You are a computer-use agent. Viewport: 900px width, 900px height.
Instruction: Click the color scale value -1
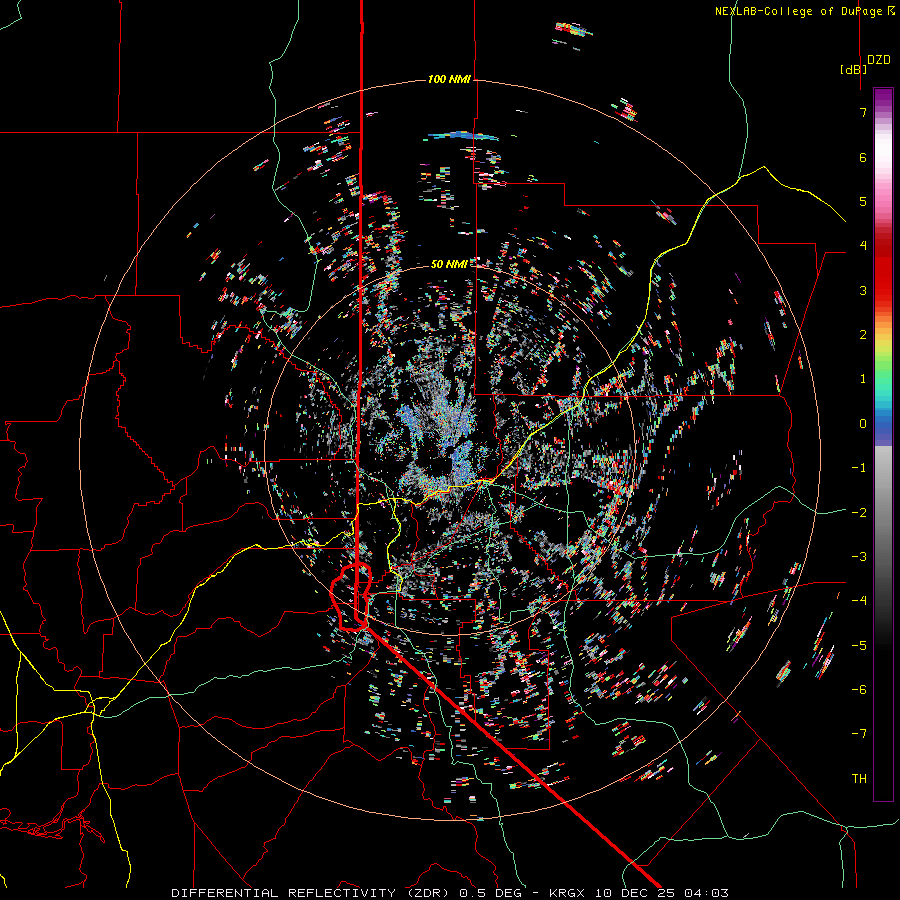[859, 468]
